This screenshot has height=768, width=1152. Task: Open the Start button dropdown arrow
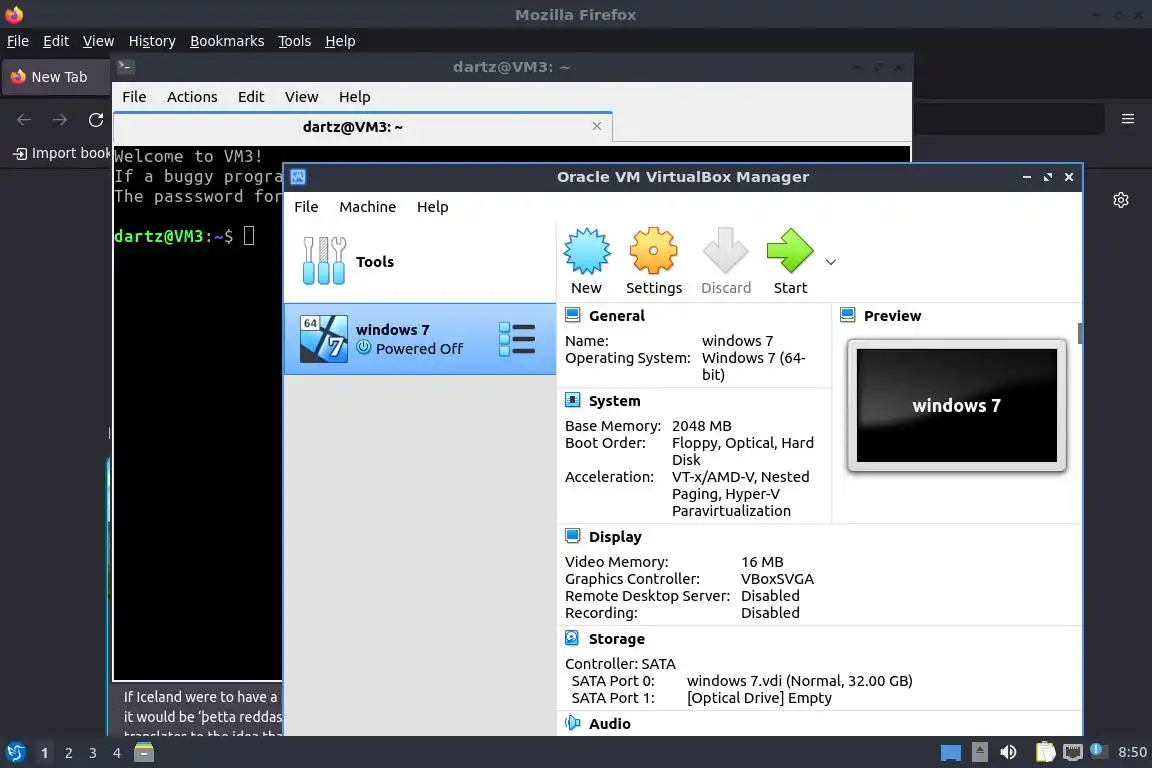[x=831, y=262]
